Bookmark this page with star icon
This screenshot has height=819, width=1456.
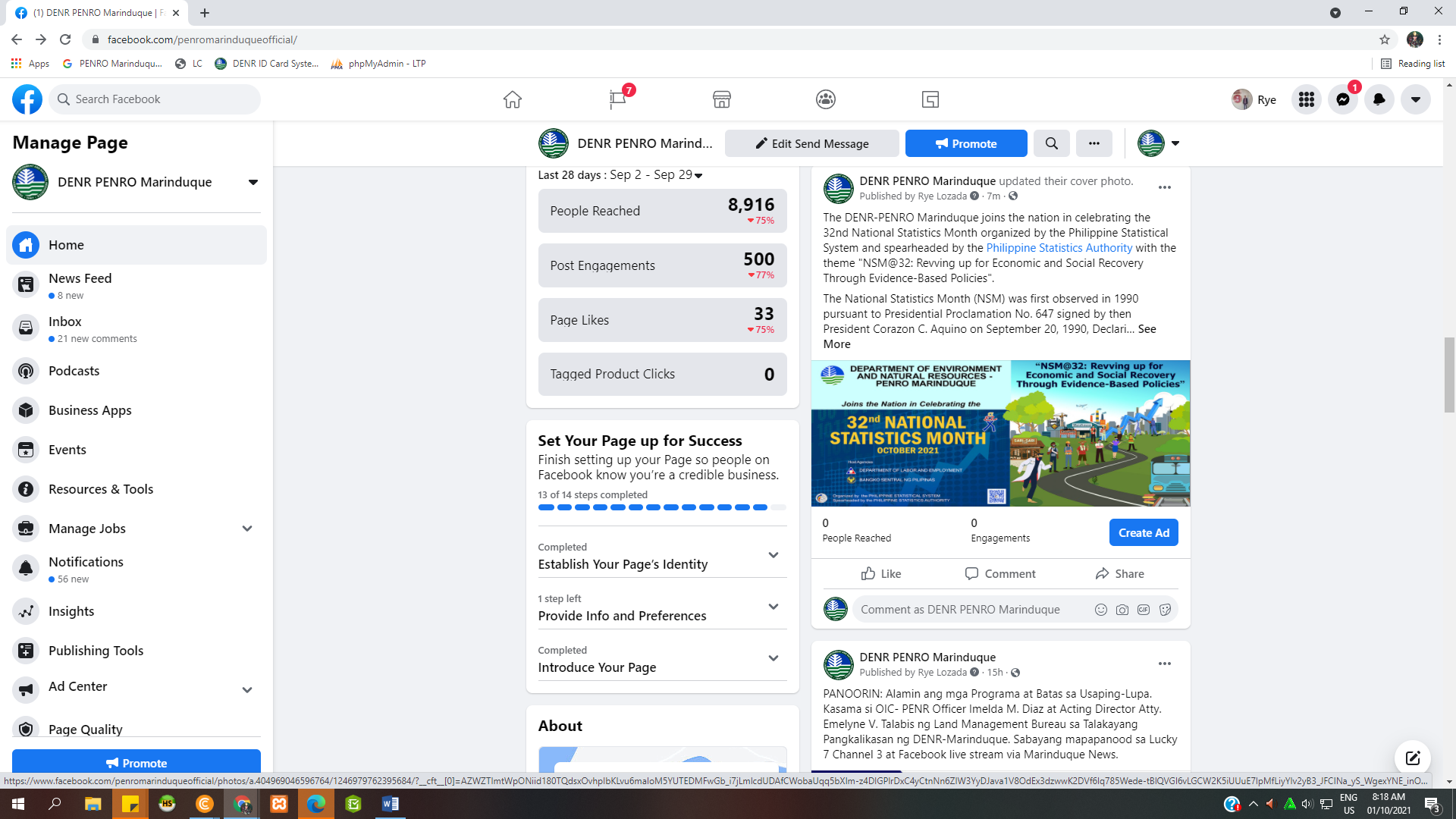[x=1384, y=39]
